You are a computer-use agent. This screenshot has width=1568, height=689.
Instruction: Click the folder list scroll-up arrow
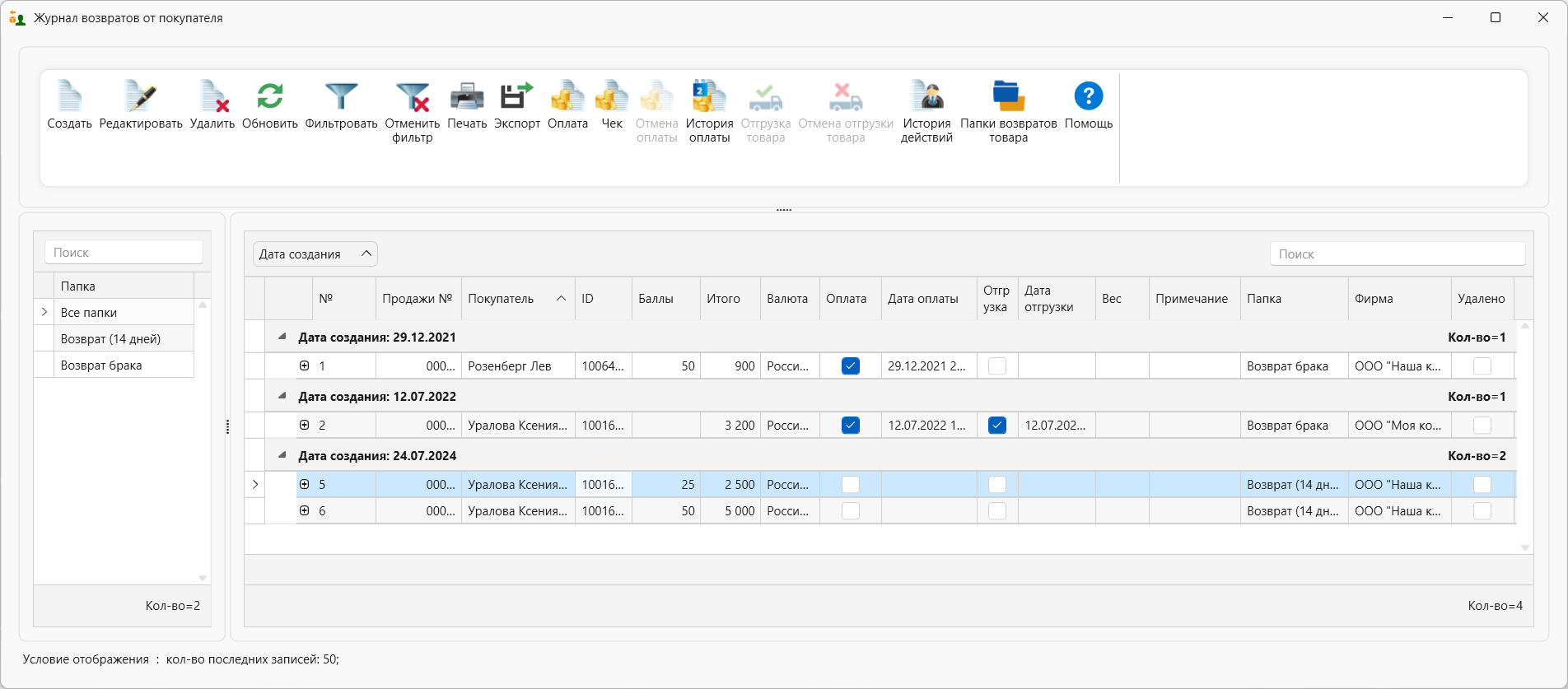click(203, 305)
